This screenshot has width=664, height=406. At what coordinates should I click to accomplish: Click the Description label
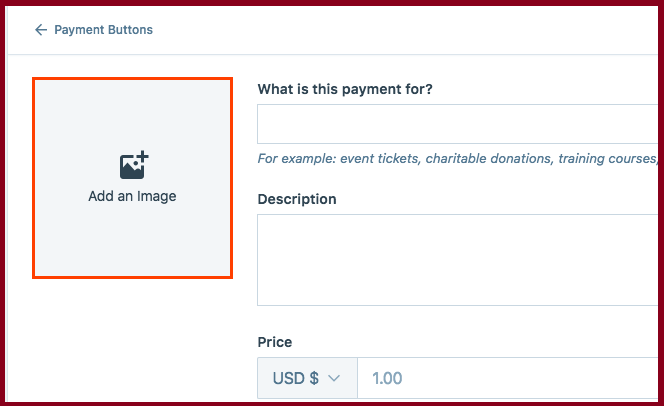(x=297, y=199)
